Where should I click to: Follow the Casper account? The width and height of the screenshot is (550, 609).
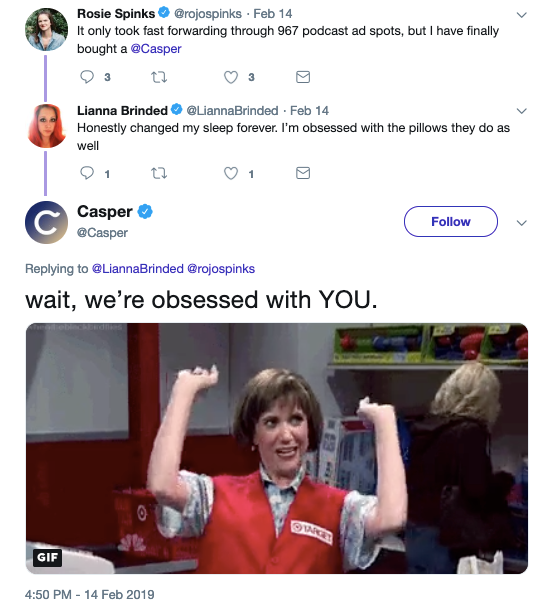point(451,221)
